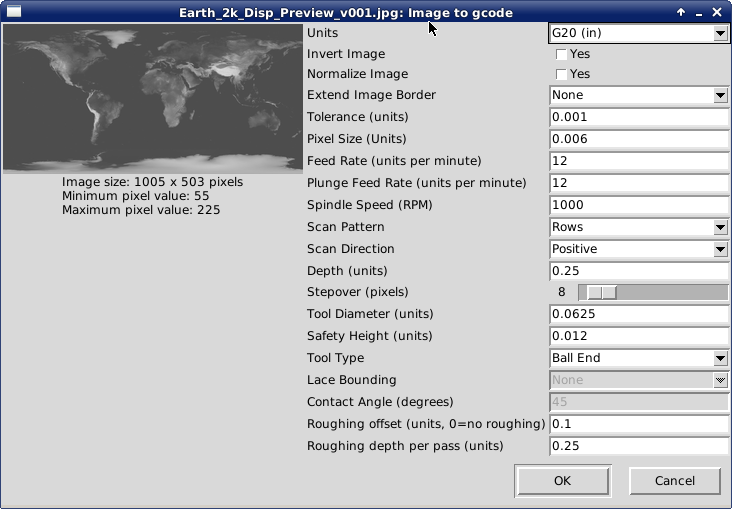Minimize the Image to gcode window
The width and height of the screenshot is (732, 509).
(x=699, y=13)
